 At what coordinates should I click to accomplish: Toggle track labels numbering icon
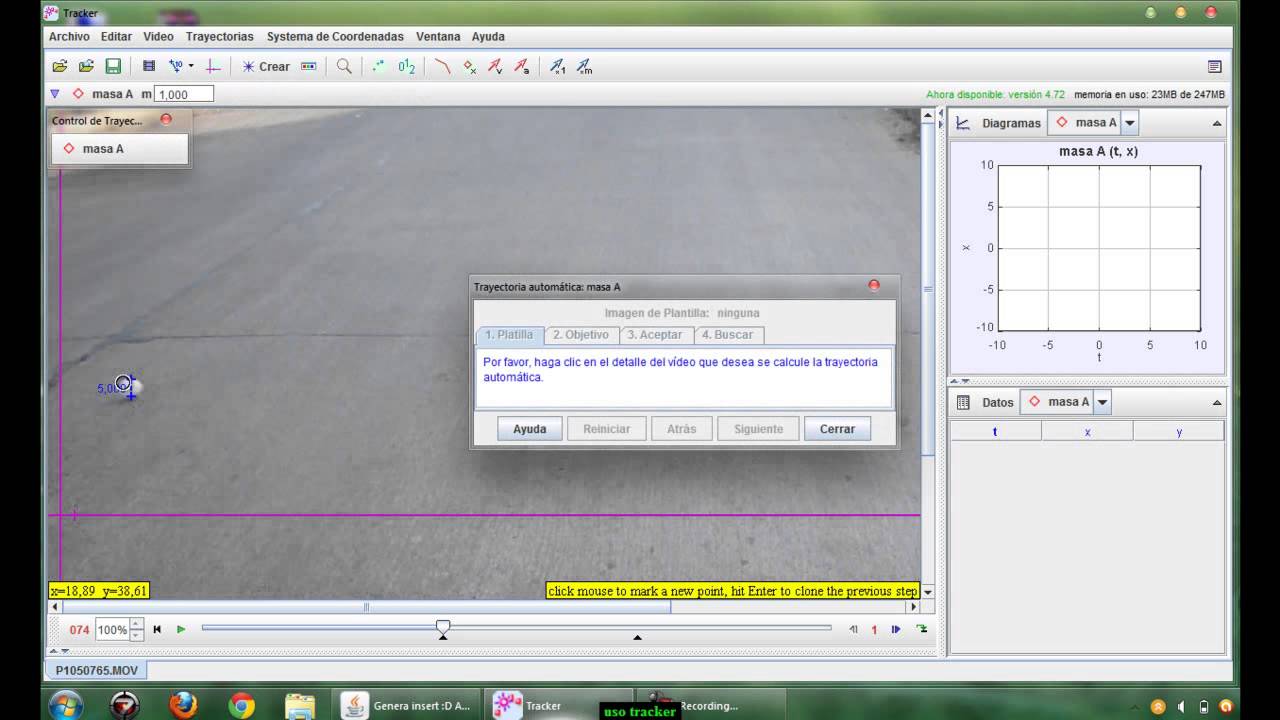click(x=406, y=66)
